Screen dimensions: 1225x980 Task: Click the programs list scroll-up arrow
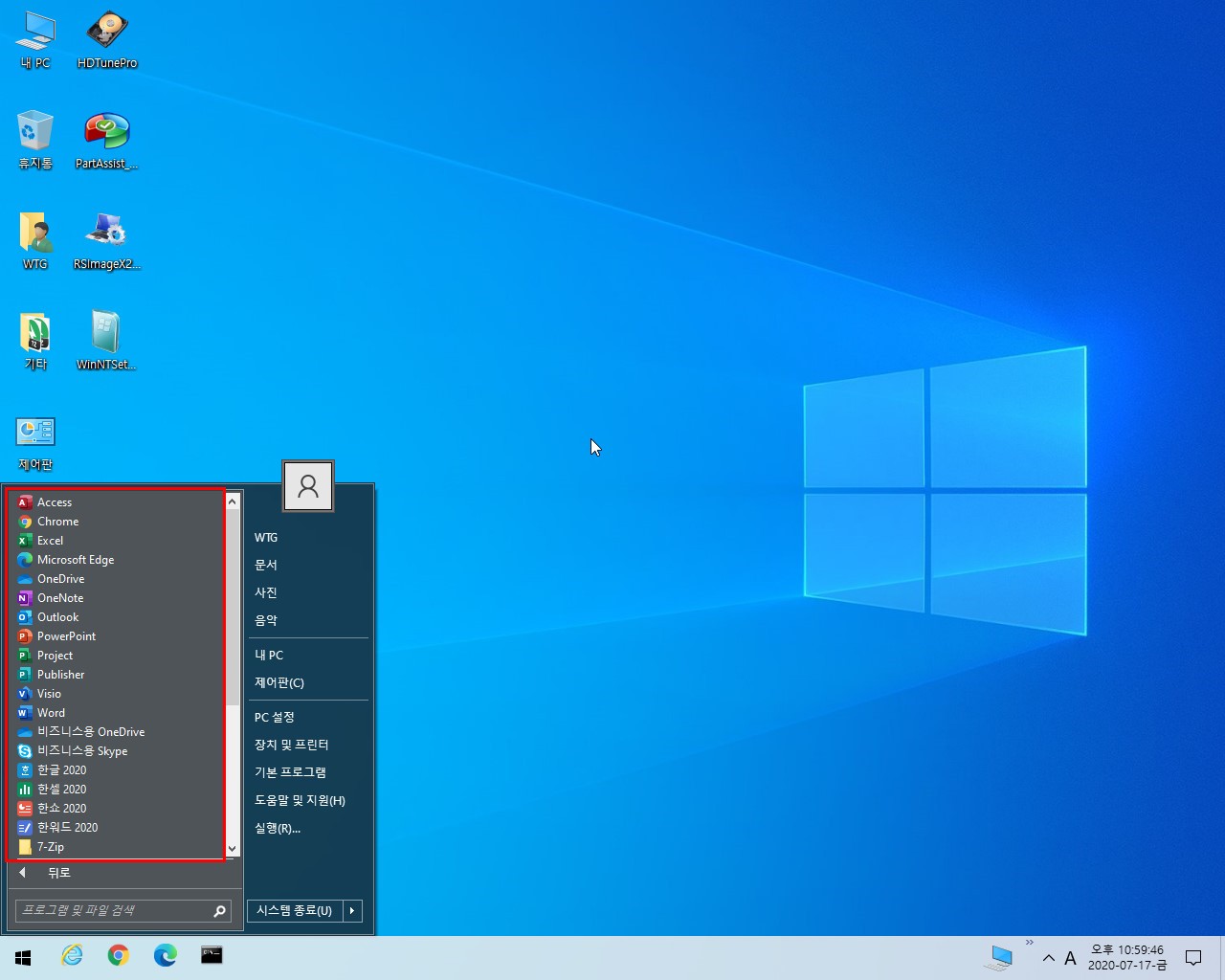(232, 501)
